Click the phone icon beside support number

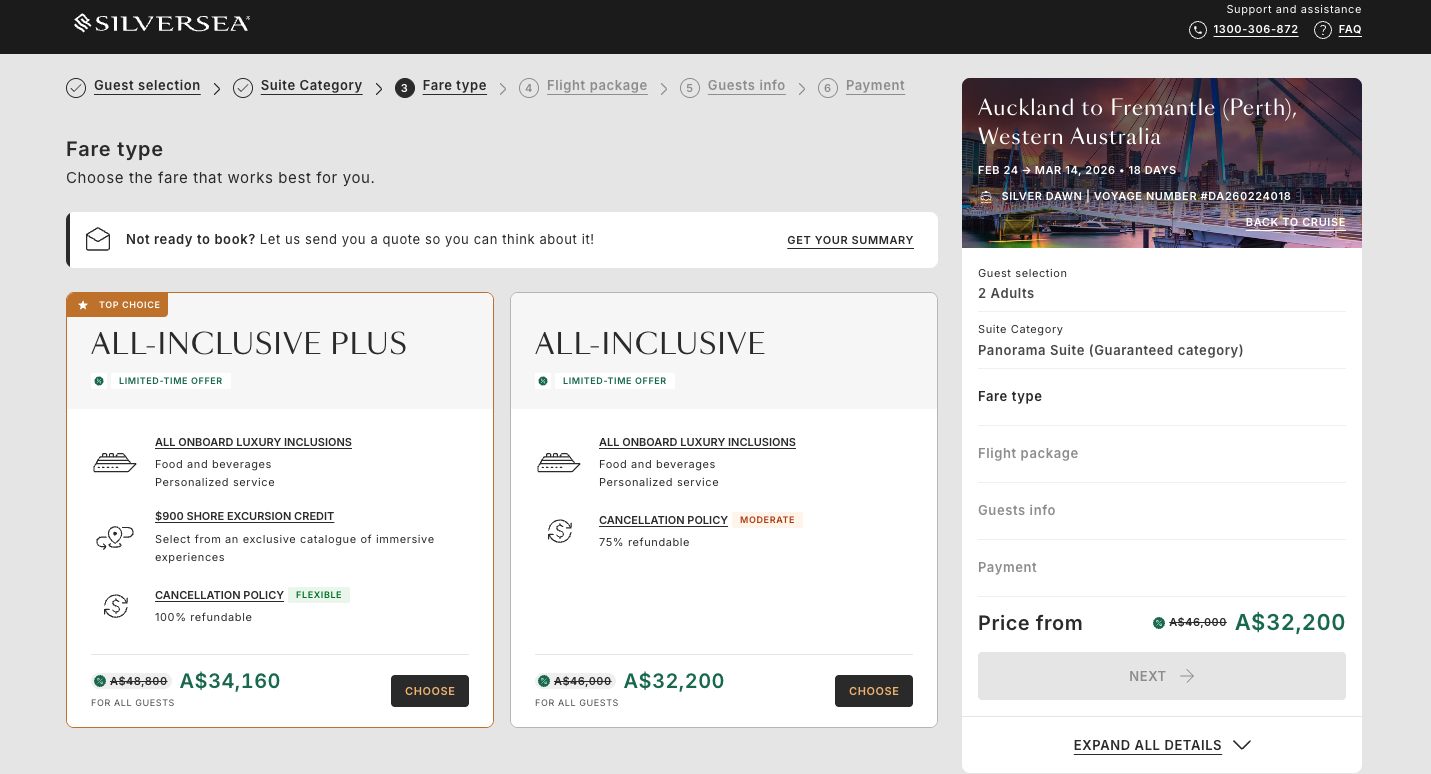pyautogui.click(x=1197, y=30)
